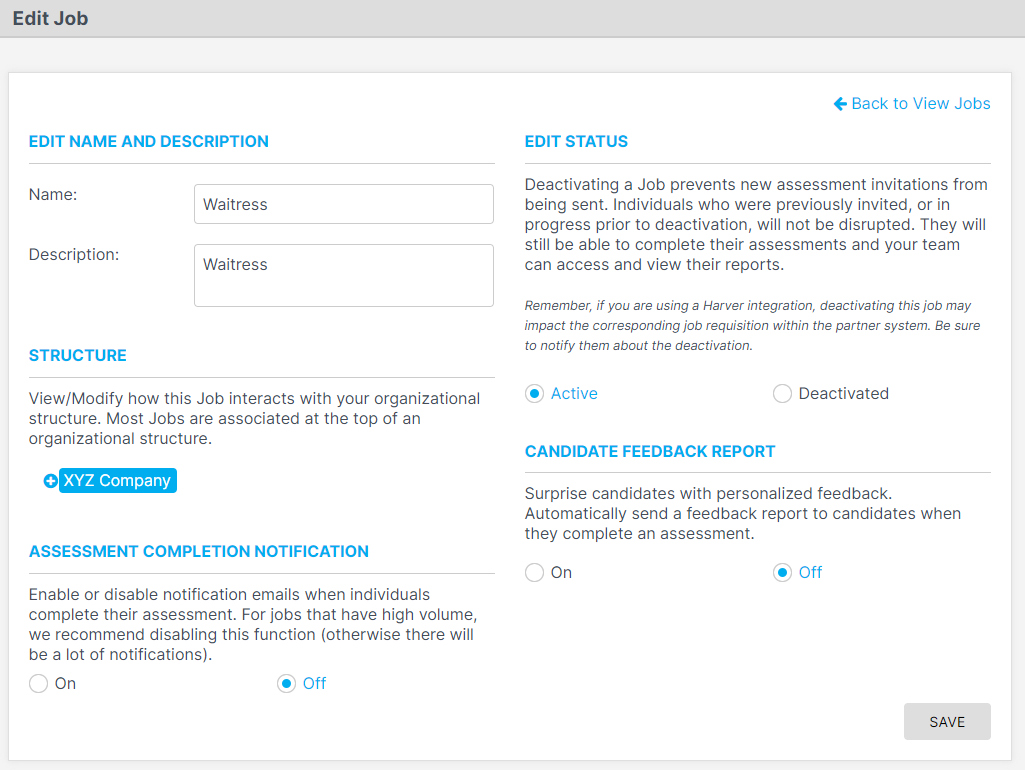Set Candidate Feedback Report to Off
Image resolution: width=1025 pixels, height=770 pixels.
782,573
